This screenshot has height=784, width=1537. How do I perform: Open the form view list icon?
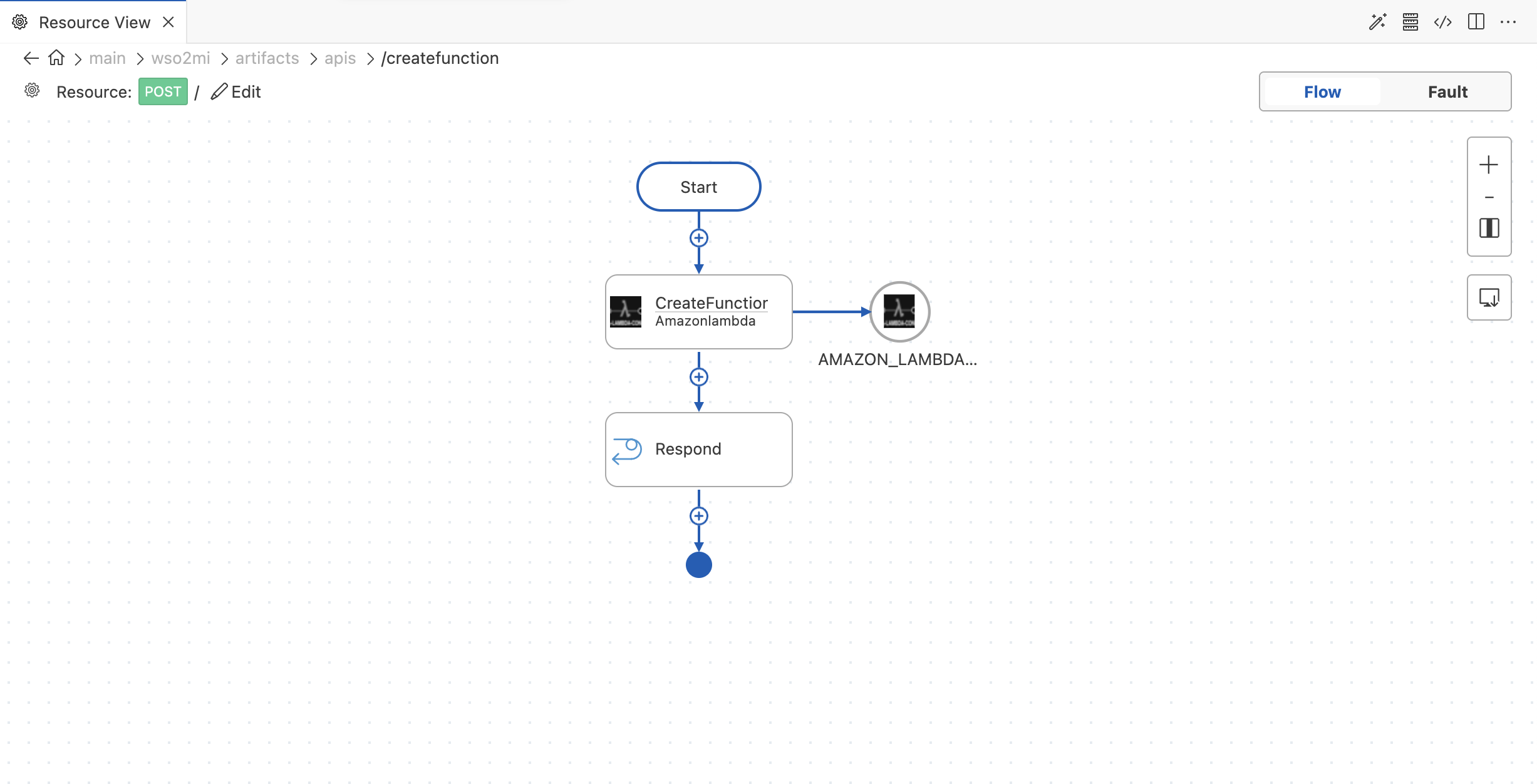click(1410, 22)
